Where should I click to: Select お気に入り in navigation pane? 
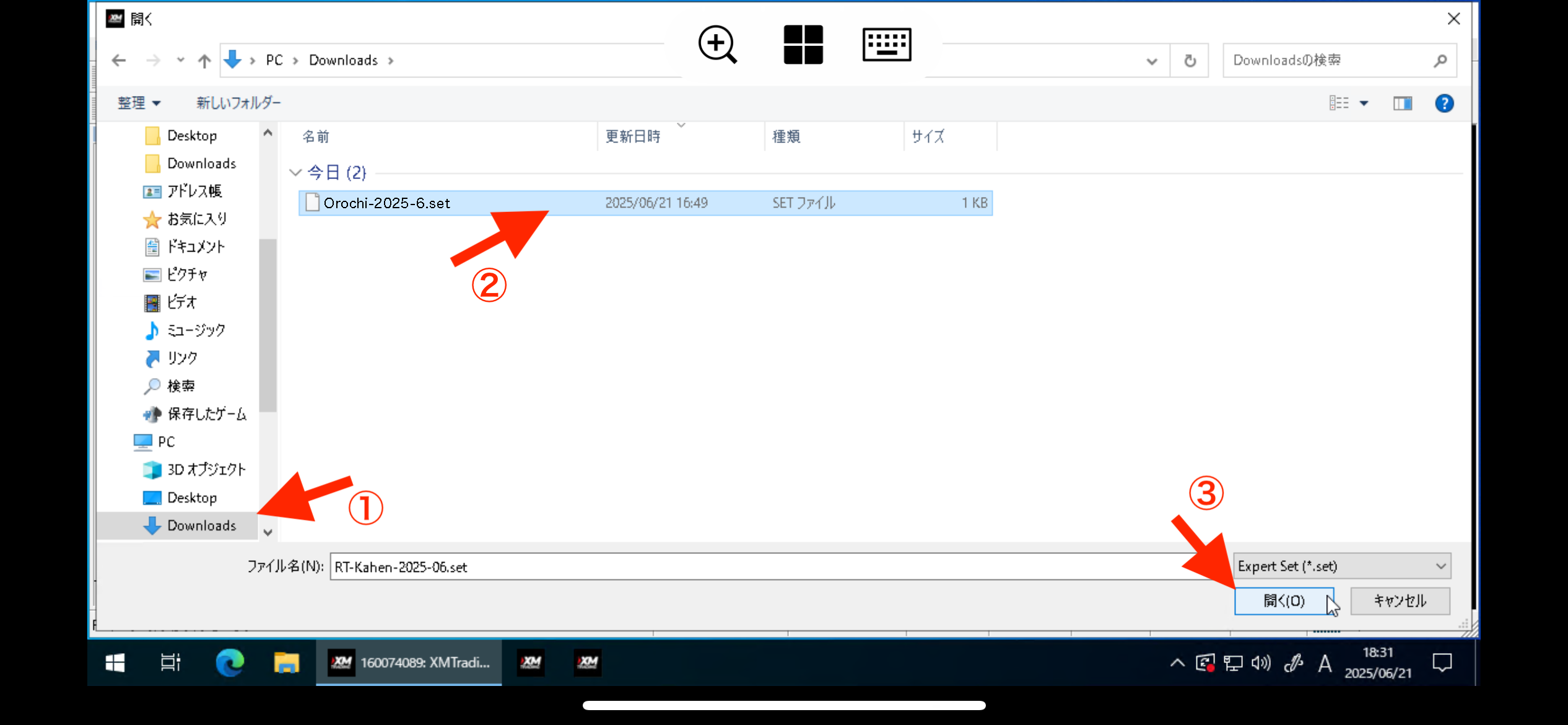[x=197, y=219]
